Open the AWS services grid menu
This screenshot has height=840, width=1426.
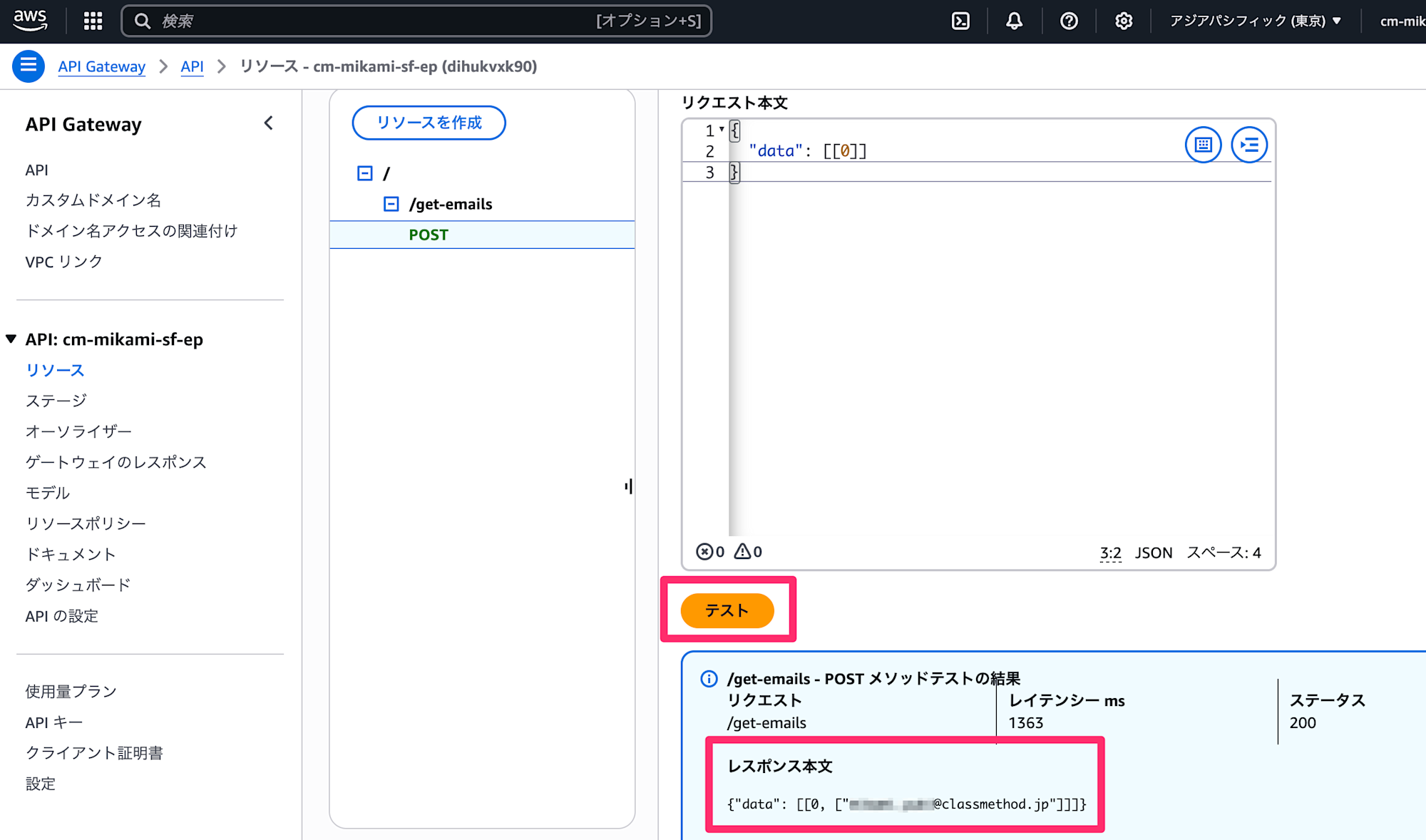pos(93,21)
